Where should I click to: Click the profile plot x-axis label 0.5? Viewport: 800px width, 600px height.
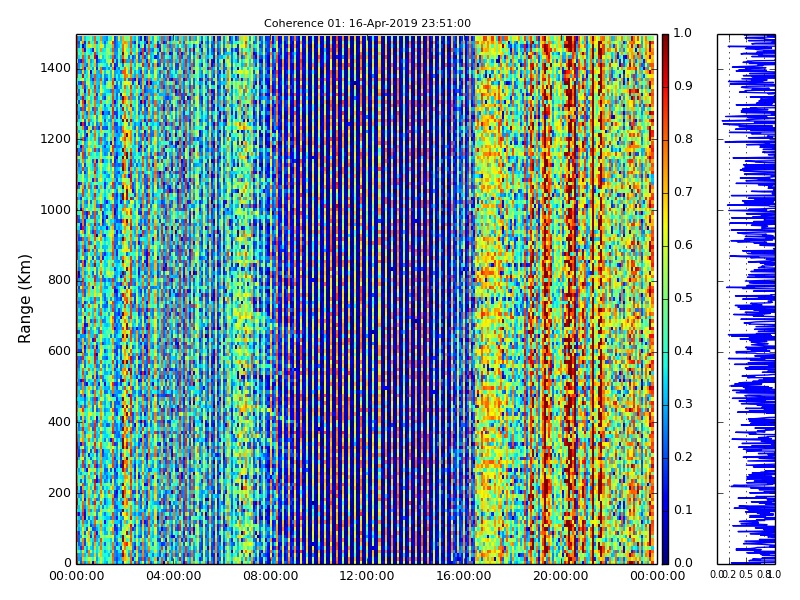pos(746,575)
